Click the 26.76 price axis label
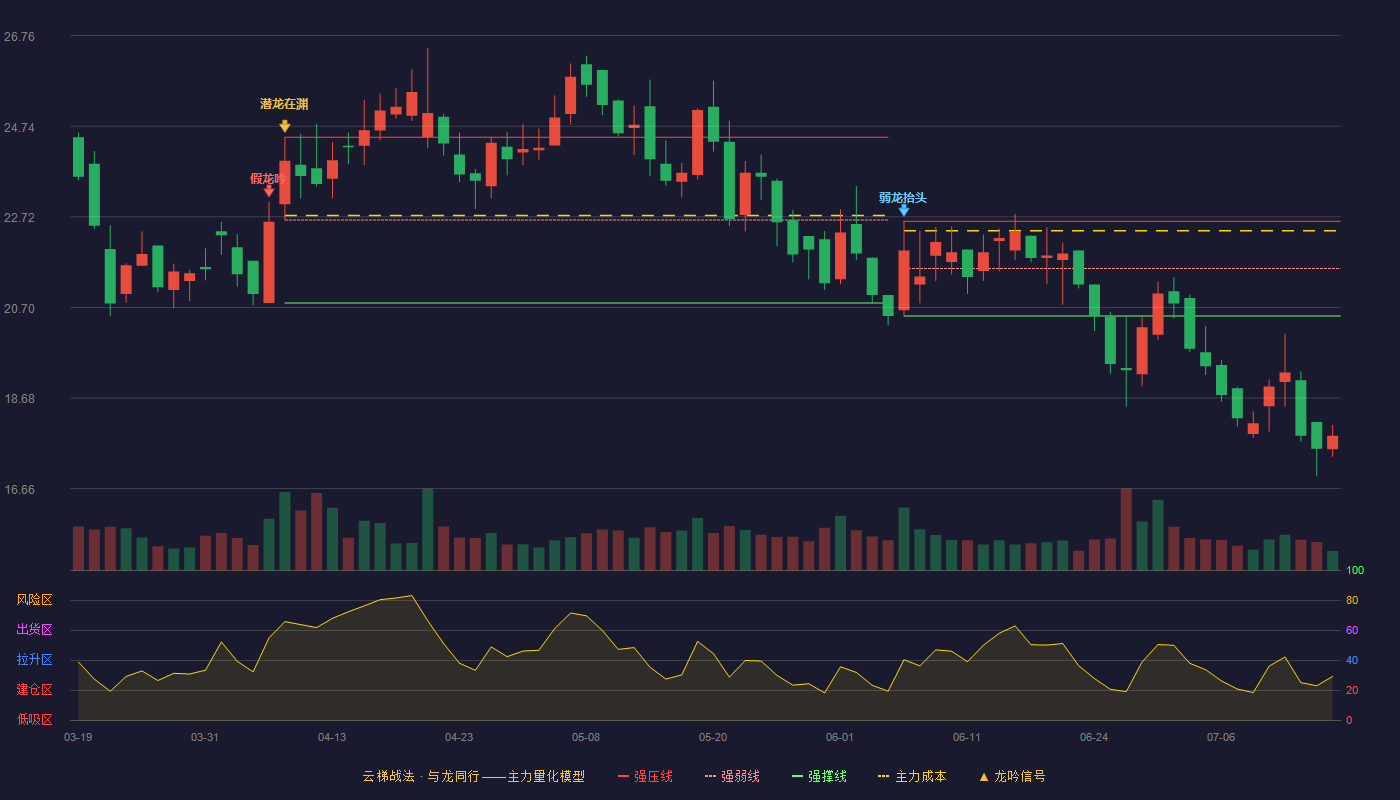The height and width of the screenshot is (800, 1400). [x=19, y=37]
